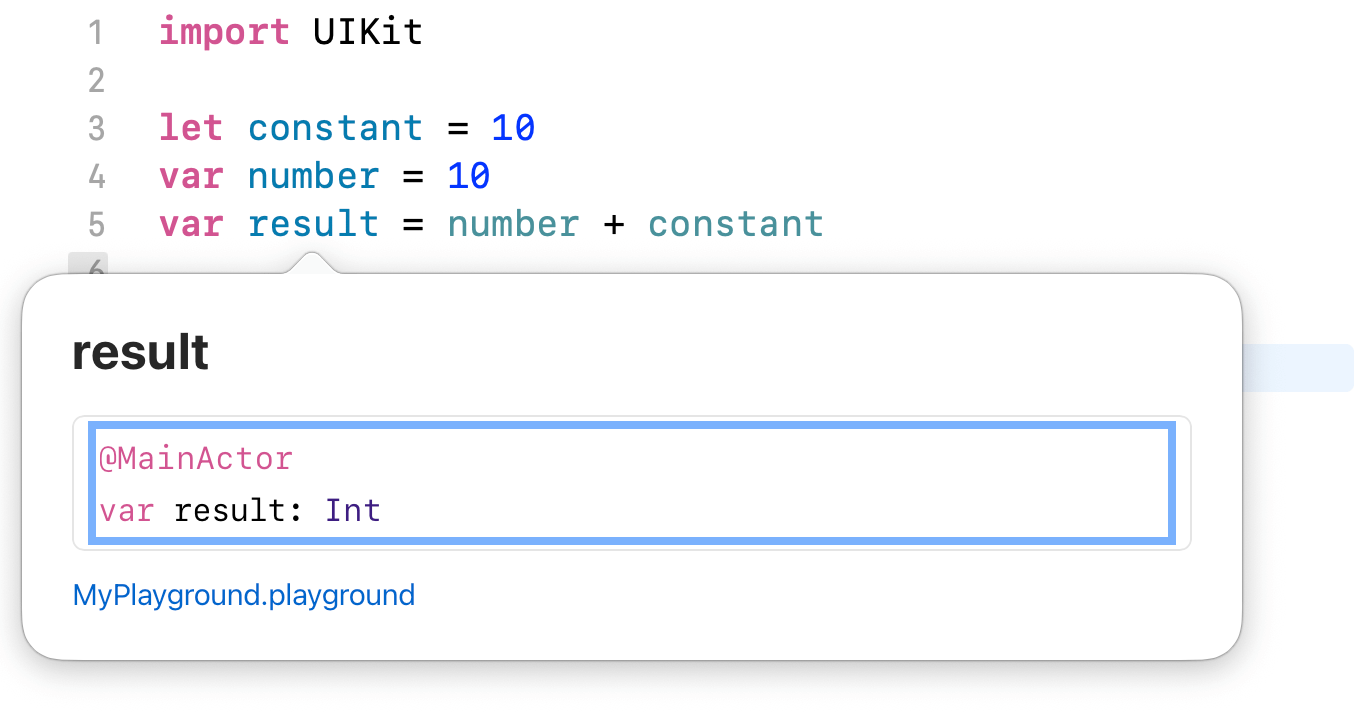Open the MyPlayground.playground link
1360x724 pixels.
[243, 596]
